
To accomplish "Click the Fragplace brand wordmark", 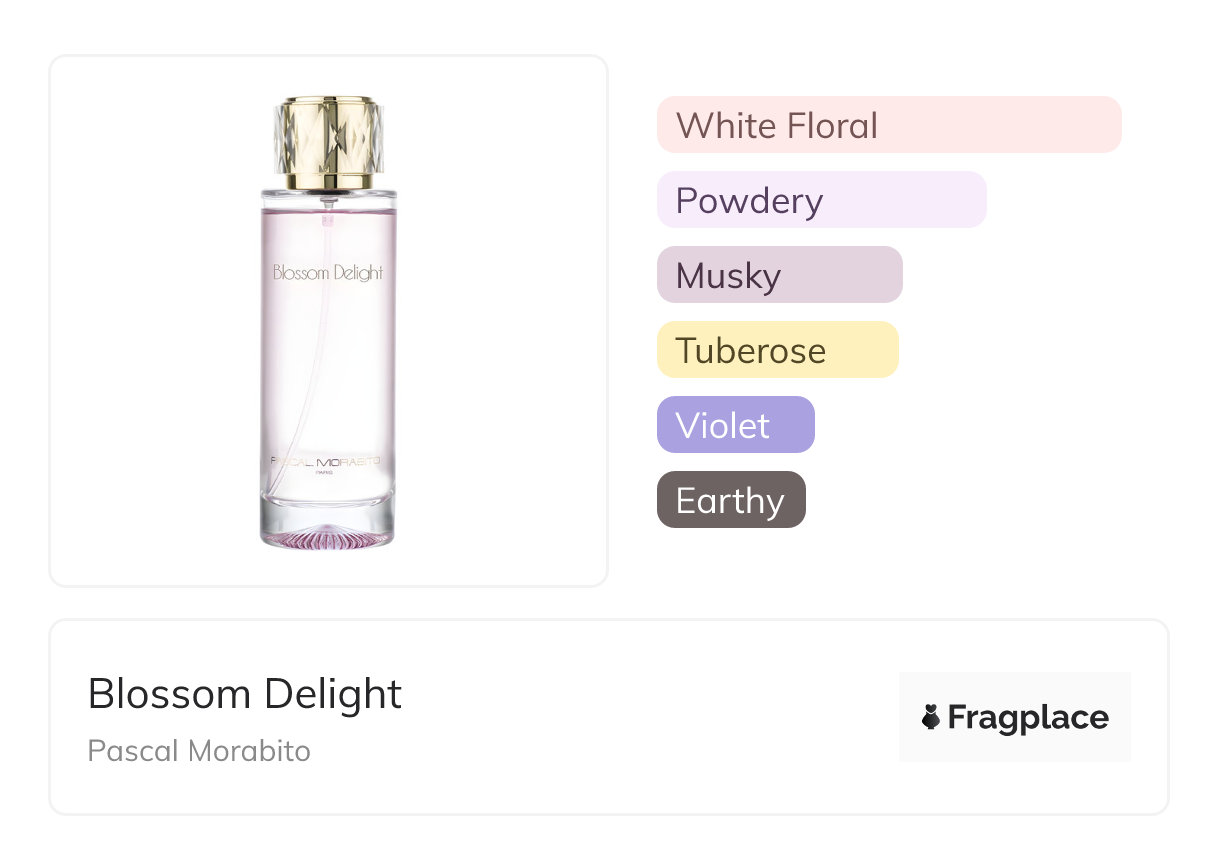I will (1028, 717).
